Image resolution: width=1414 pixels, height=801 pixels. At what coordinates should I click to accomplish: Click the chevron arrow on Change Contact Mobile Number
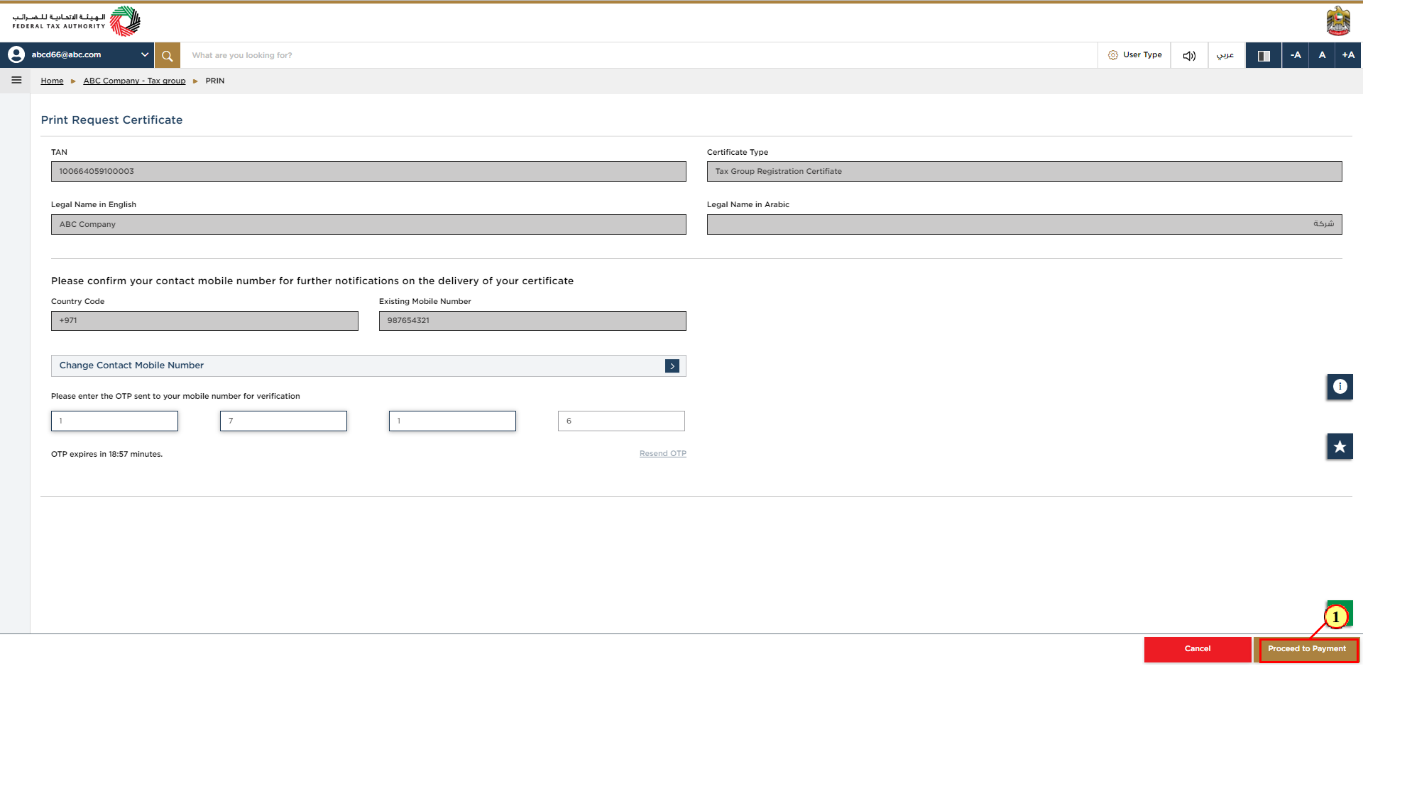pos(672,366)
